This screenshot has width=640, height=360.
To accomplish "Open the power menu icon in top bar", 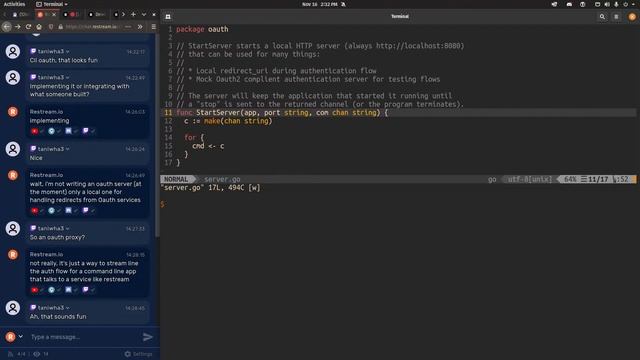I will 626,4.
